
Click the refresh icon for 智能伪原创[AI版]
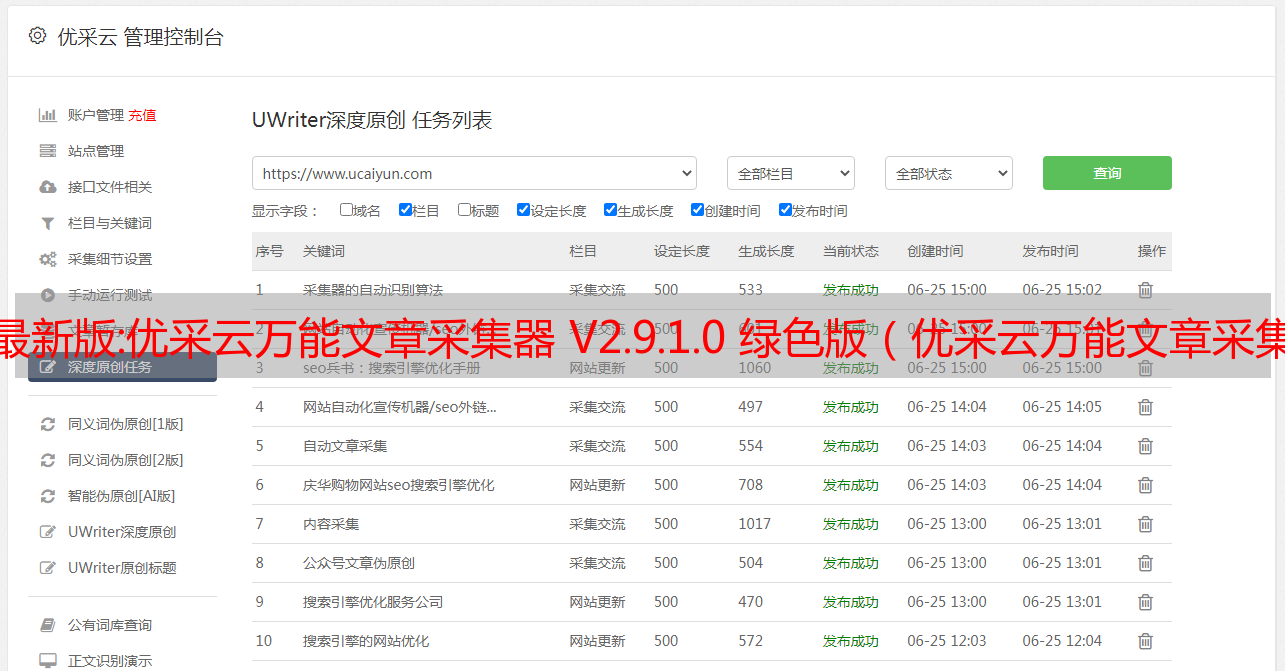pyautogui.click(x=47, y=496)
